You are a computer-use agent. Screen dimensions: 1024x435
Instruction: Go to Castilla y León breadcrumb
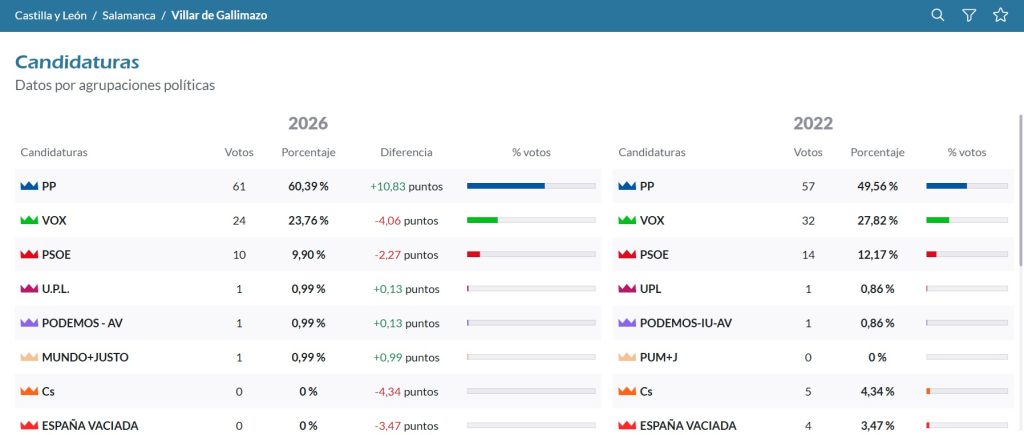(50, 15)
